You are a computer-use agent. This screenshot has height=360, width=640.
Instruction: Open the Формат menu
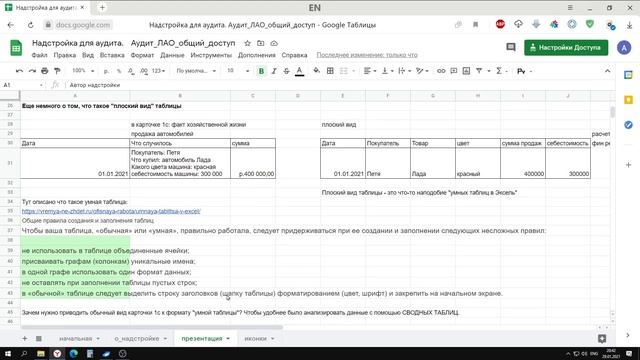point(142,55)
